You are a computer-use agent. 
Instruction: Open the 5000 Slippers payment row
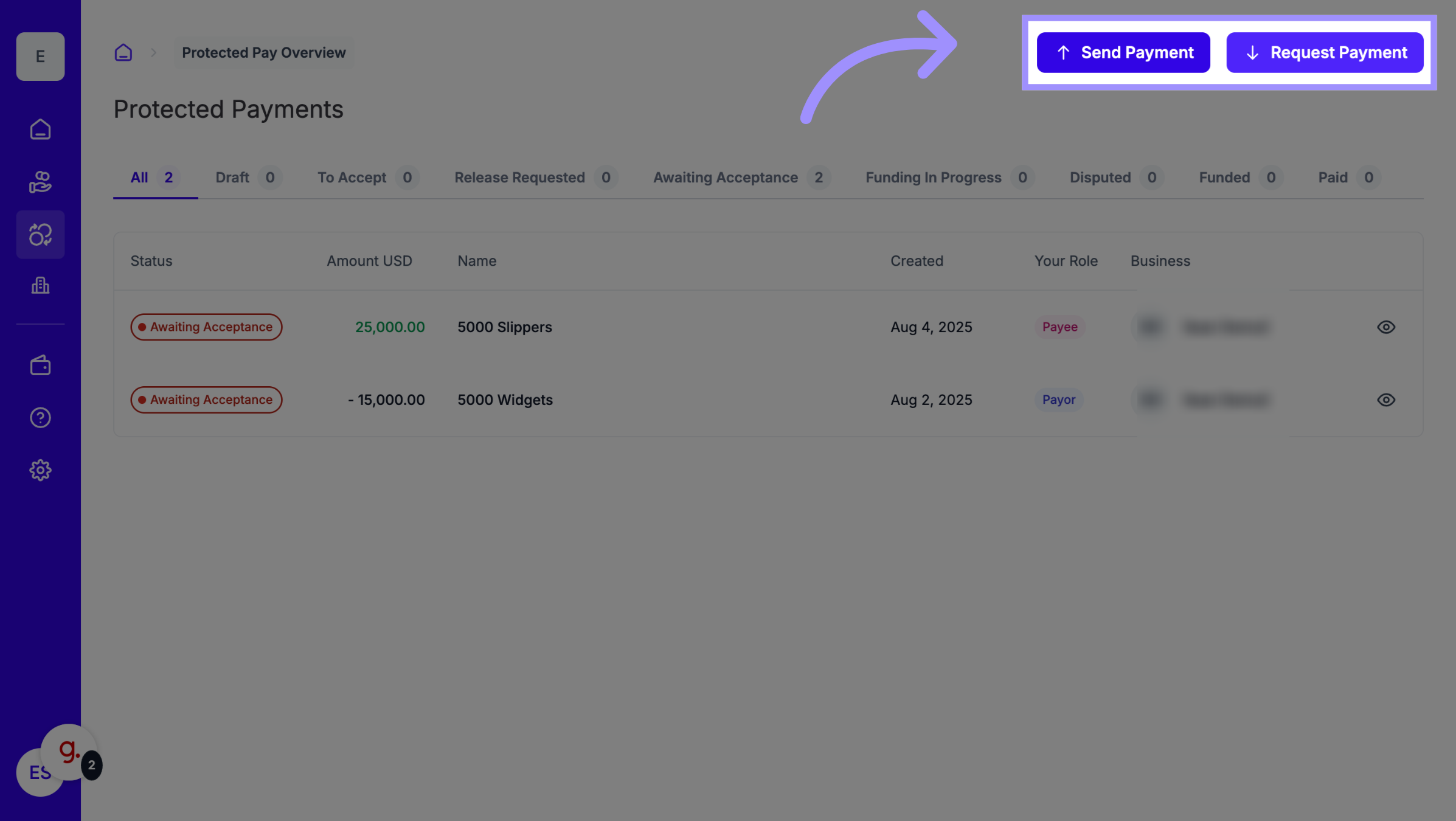(x=504, y=327)
